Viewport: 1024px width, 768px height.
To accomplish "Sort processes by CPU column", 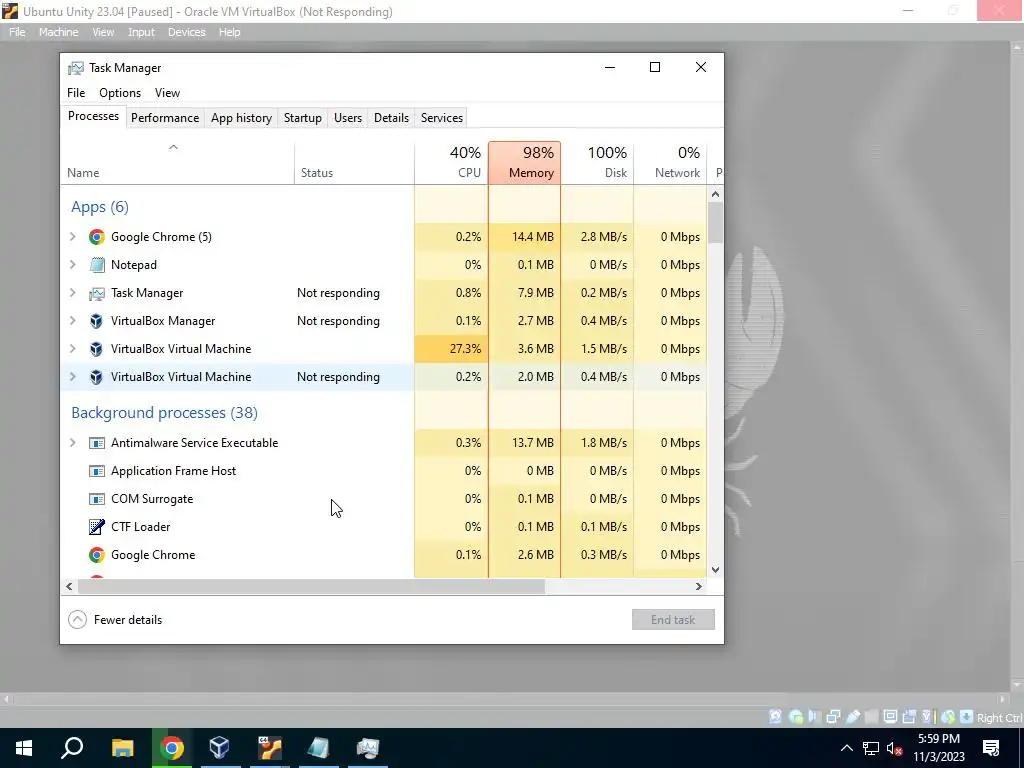I will (451, 163).
